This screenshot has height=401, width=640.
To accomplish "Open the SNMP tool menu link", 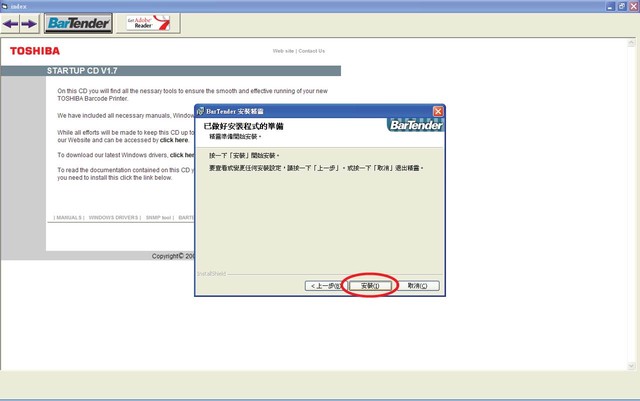I will [158, 218].
